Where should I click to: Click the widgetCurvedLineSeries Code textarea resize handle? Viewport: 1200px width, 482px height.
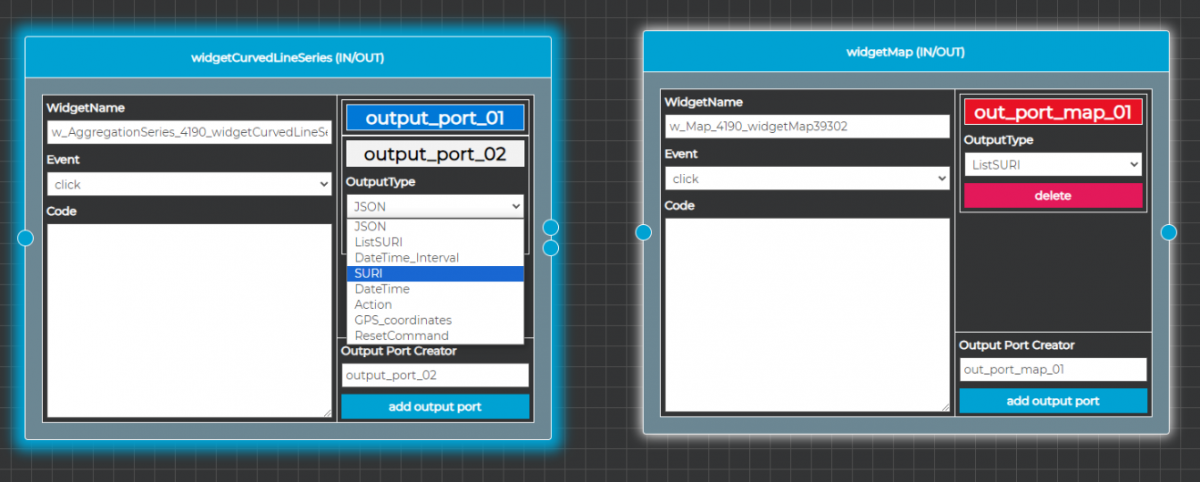pos(326,411)
